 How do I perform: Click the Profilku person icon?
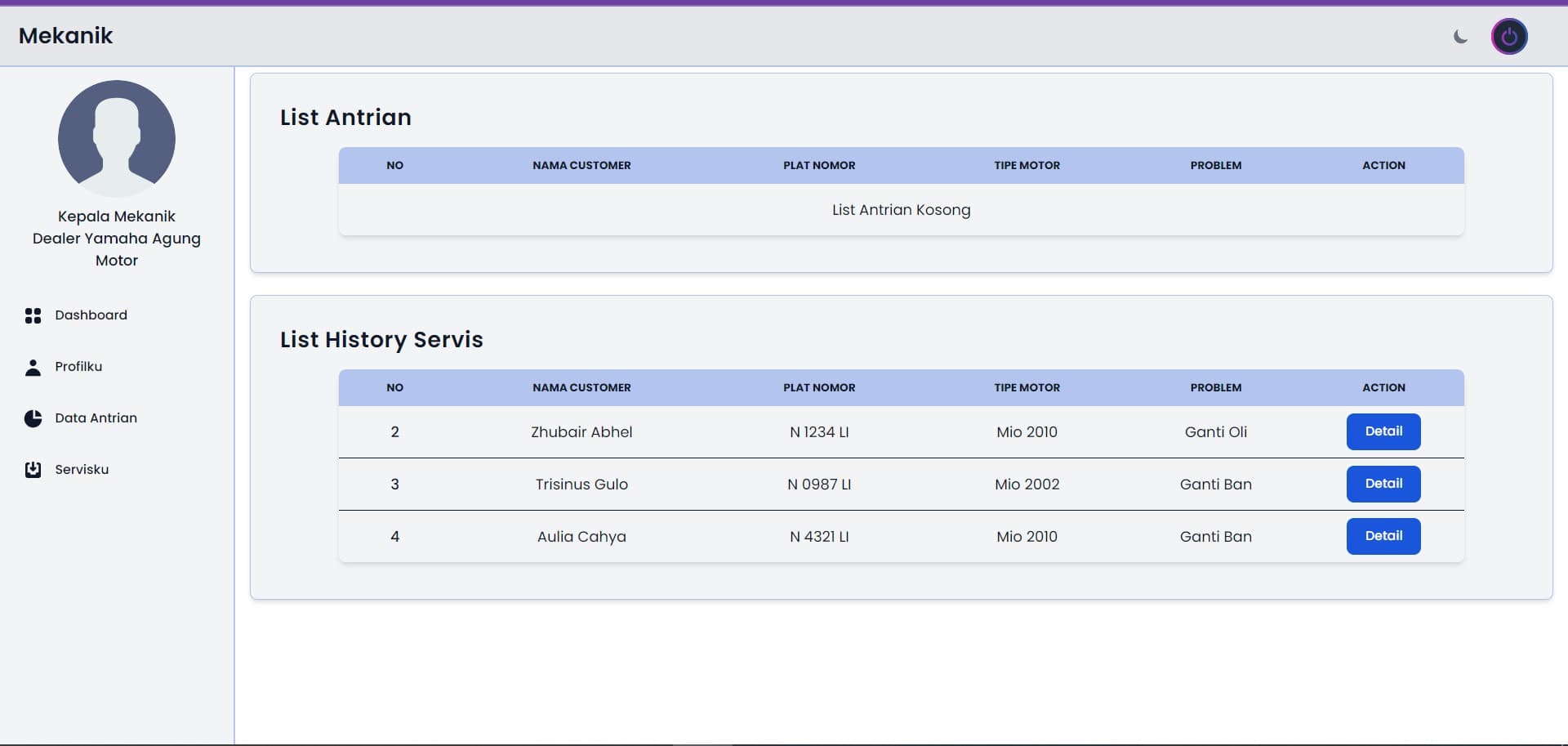33,367
